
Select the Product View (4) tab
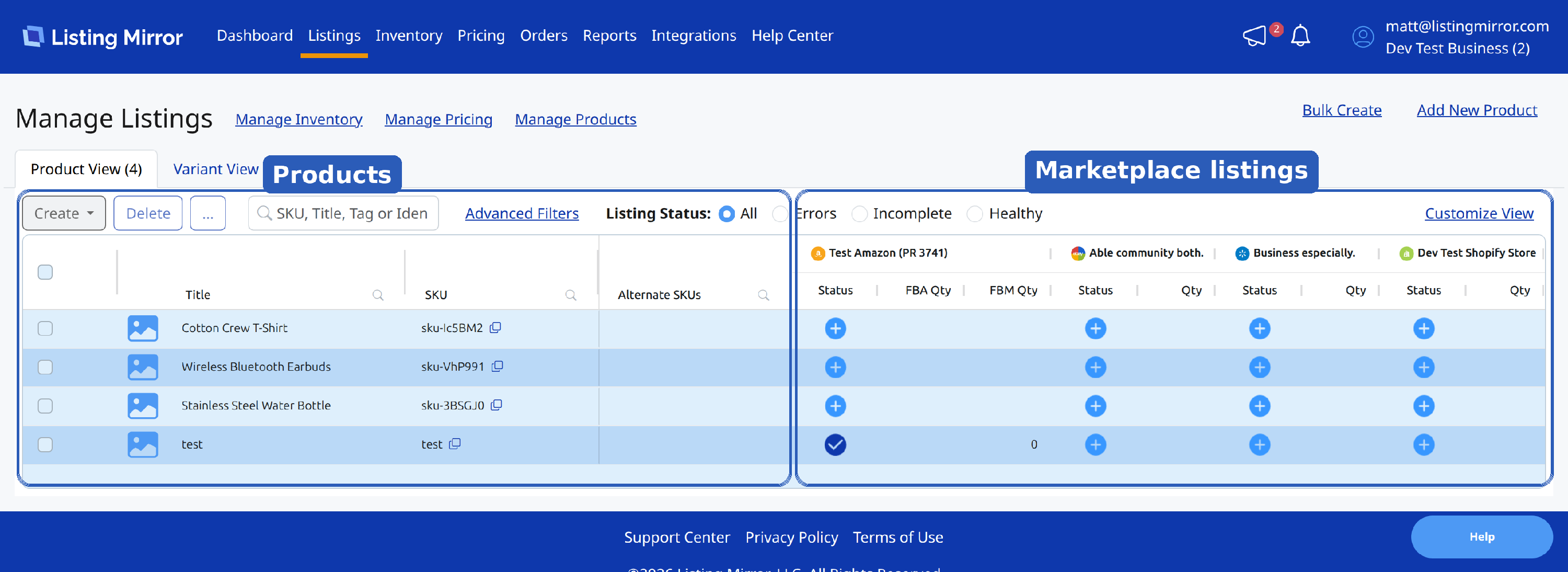click(86, 169)
